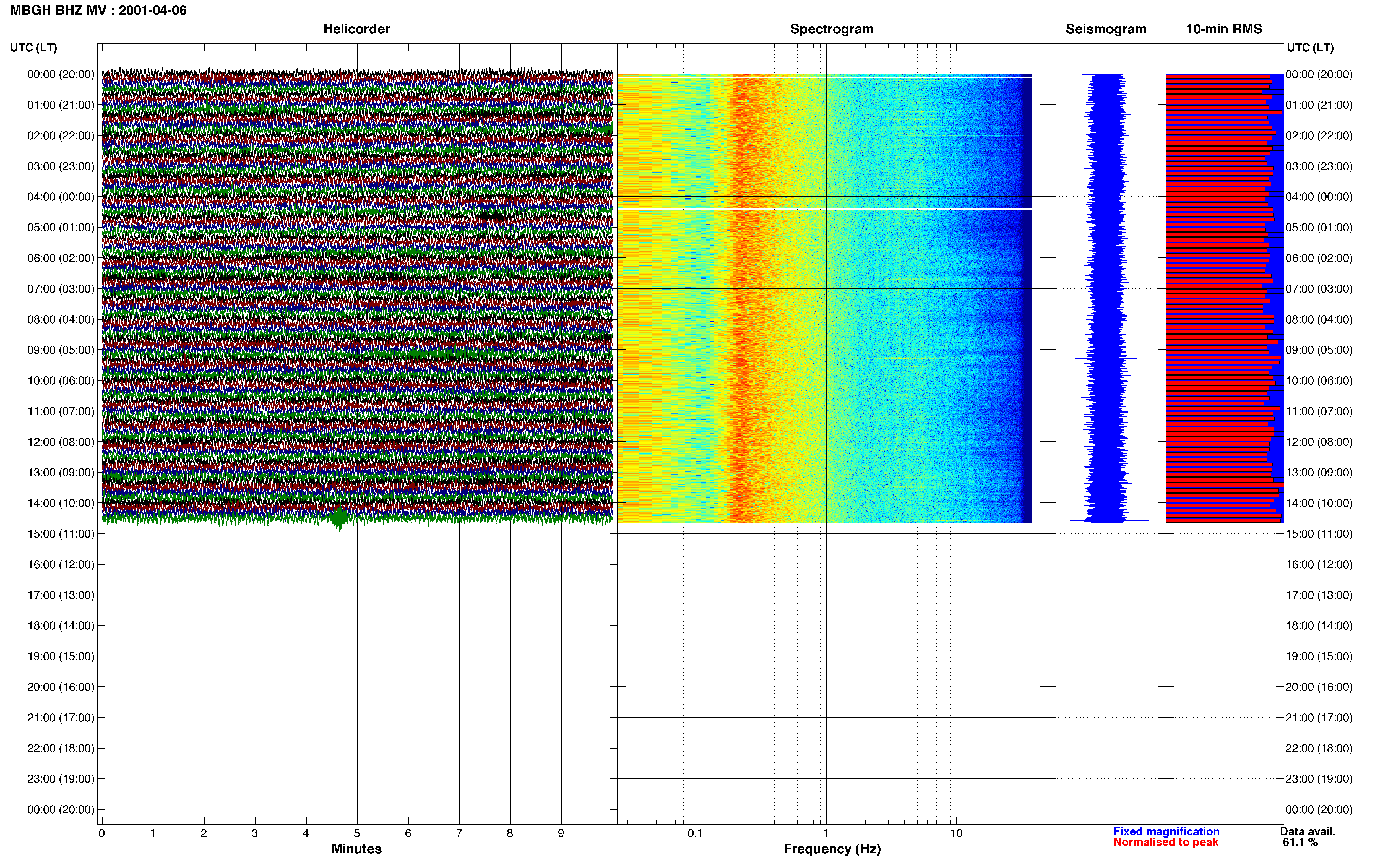Click RMS-side time label '14:00 (10:00)'

click(1319, 504)
